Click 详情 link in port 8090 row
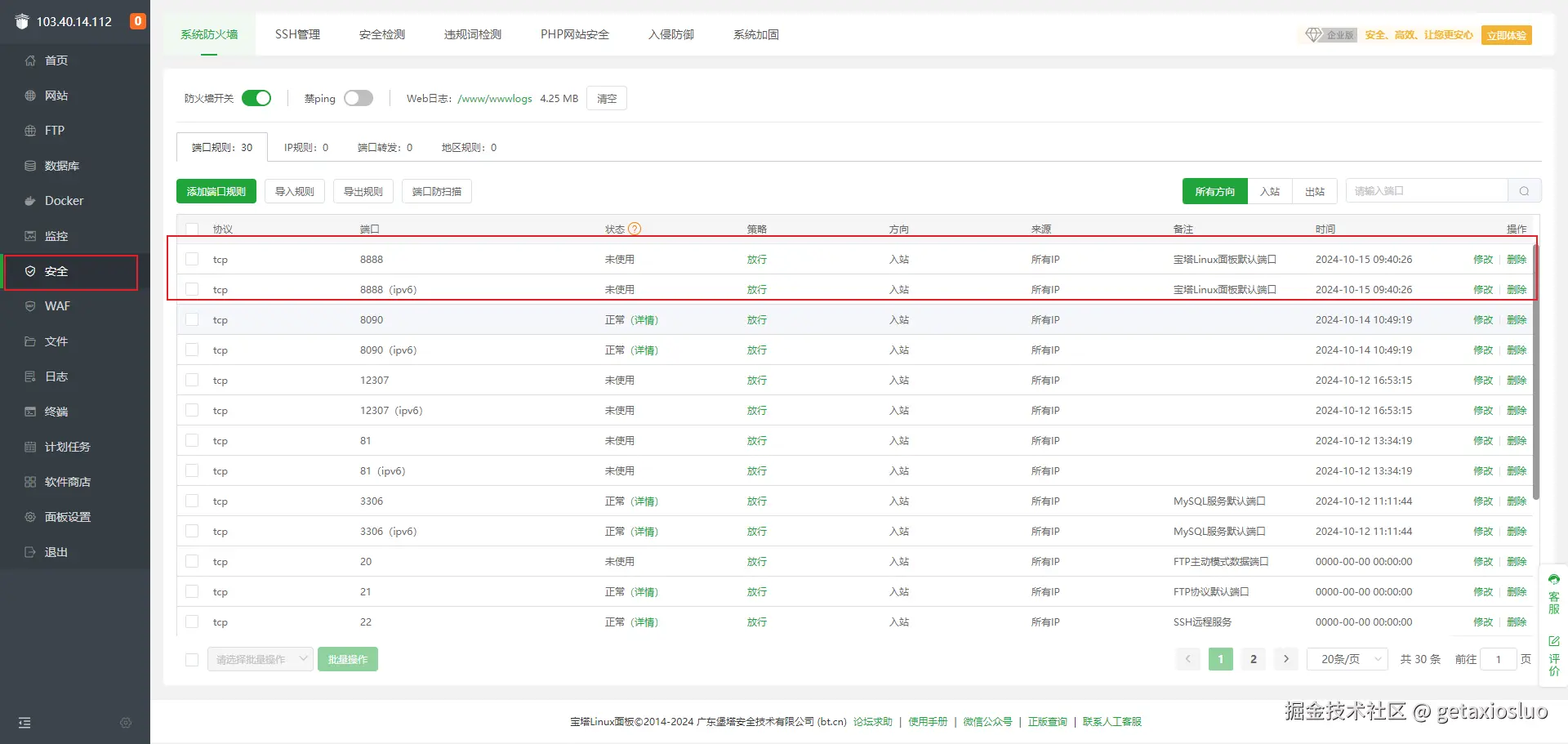 pos(644,320)
